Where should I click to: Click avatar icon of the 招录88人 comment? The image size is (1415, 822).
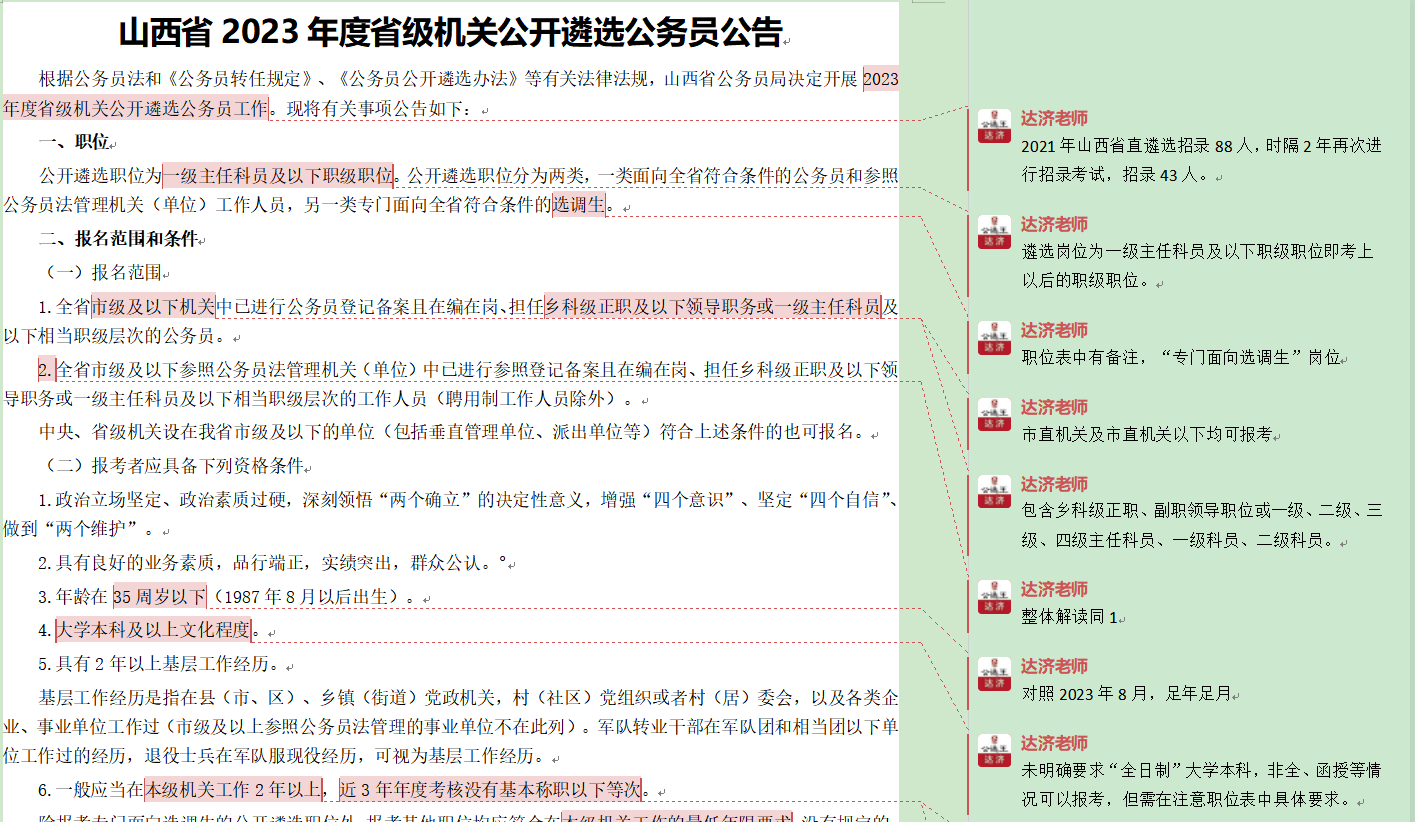993,126
